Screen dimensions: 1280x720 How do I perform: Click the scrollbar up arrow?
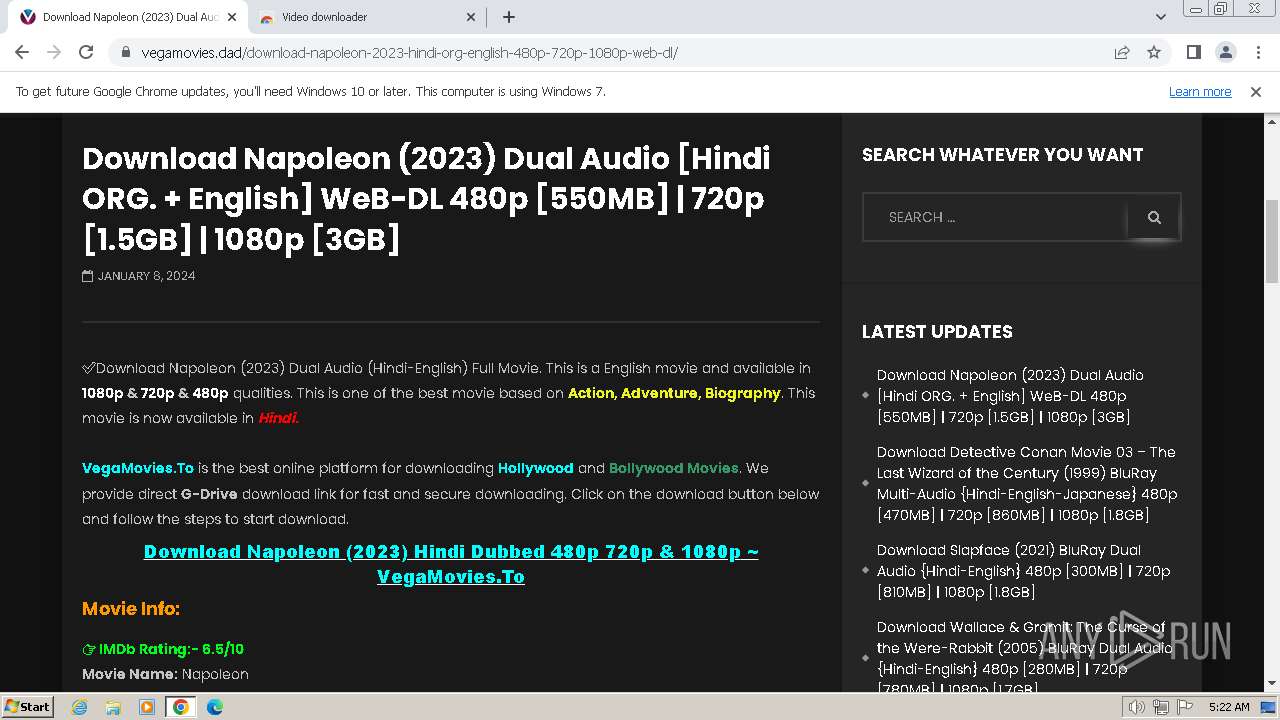tap(1272, 120)
